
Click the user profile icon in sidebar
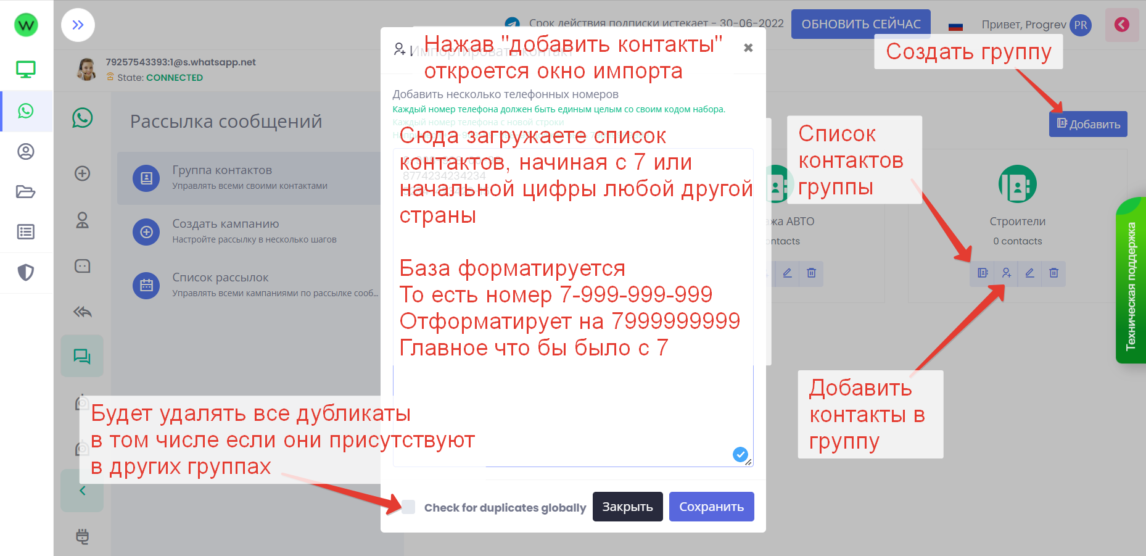pos(26,152)
